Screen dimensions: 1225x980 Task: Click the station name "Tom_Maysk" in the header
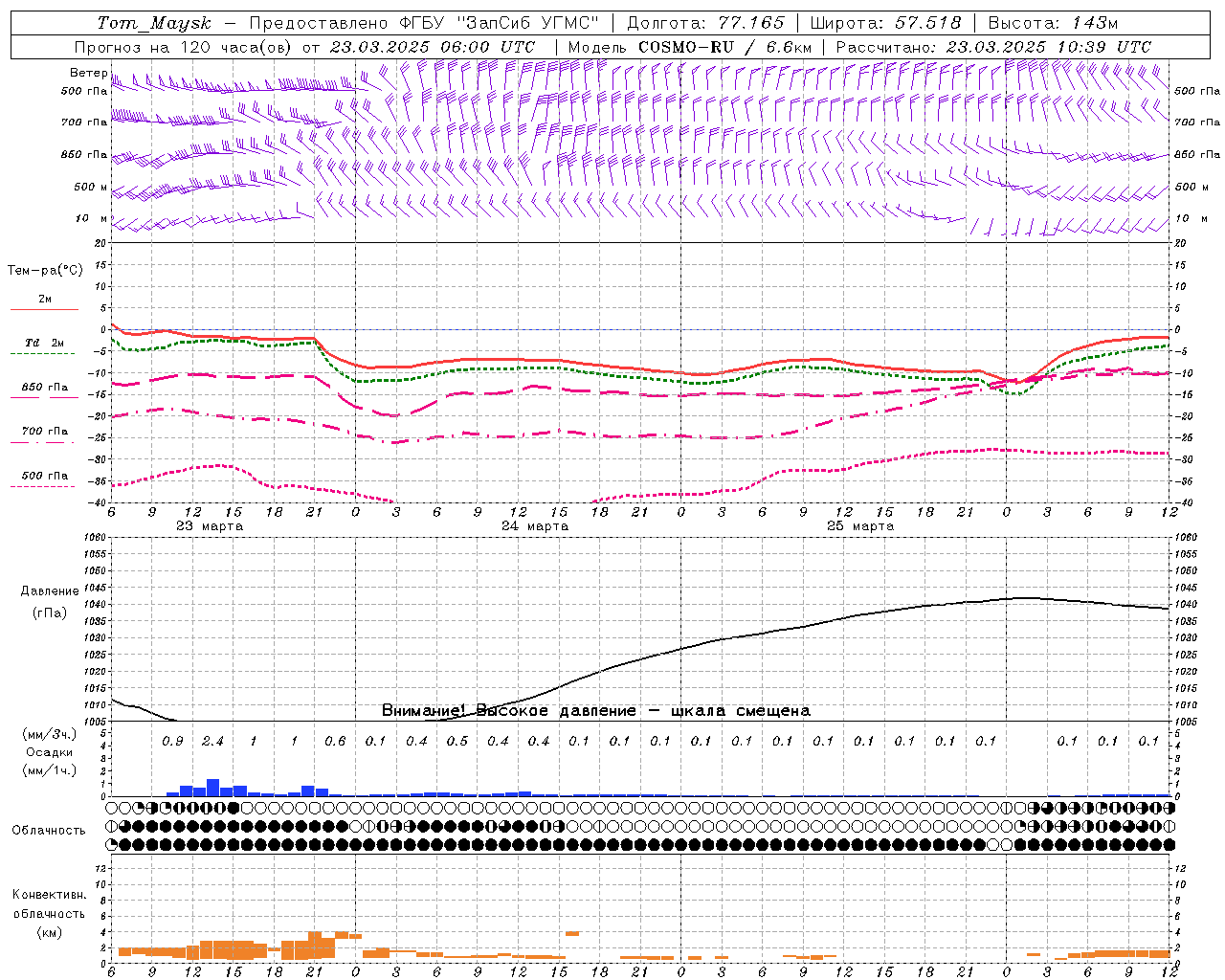pyautogui.click(x=154, y=23)
